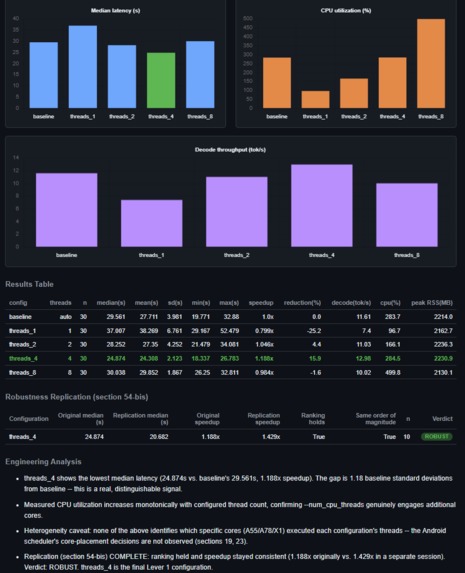Click the 'Verdict' column header
This screenshot has height=573, width=465.
442,419
